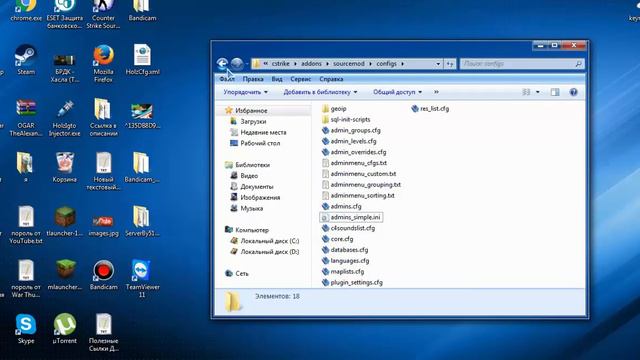The image size is (640, 360).
Task: Select Библиотеки in the navigation pane
Action: [252, 165]
